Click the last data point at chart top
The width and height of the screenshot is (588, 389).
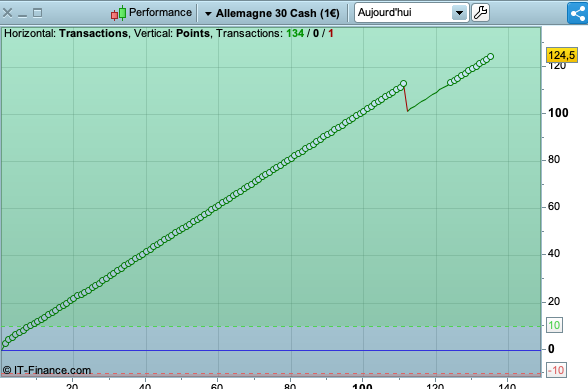point(490,57)
